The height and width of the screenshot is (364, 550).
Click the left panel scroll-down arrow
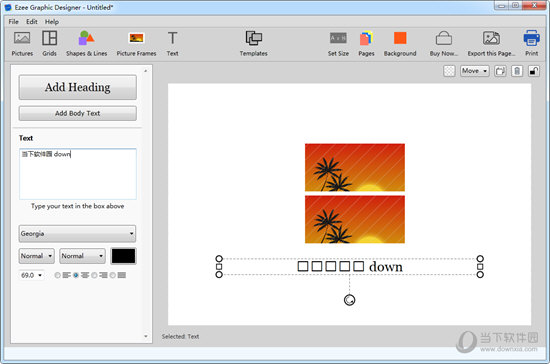coord(146,336)
